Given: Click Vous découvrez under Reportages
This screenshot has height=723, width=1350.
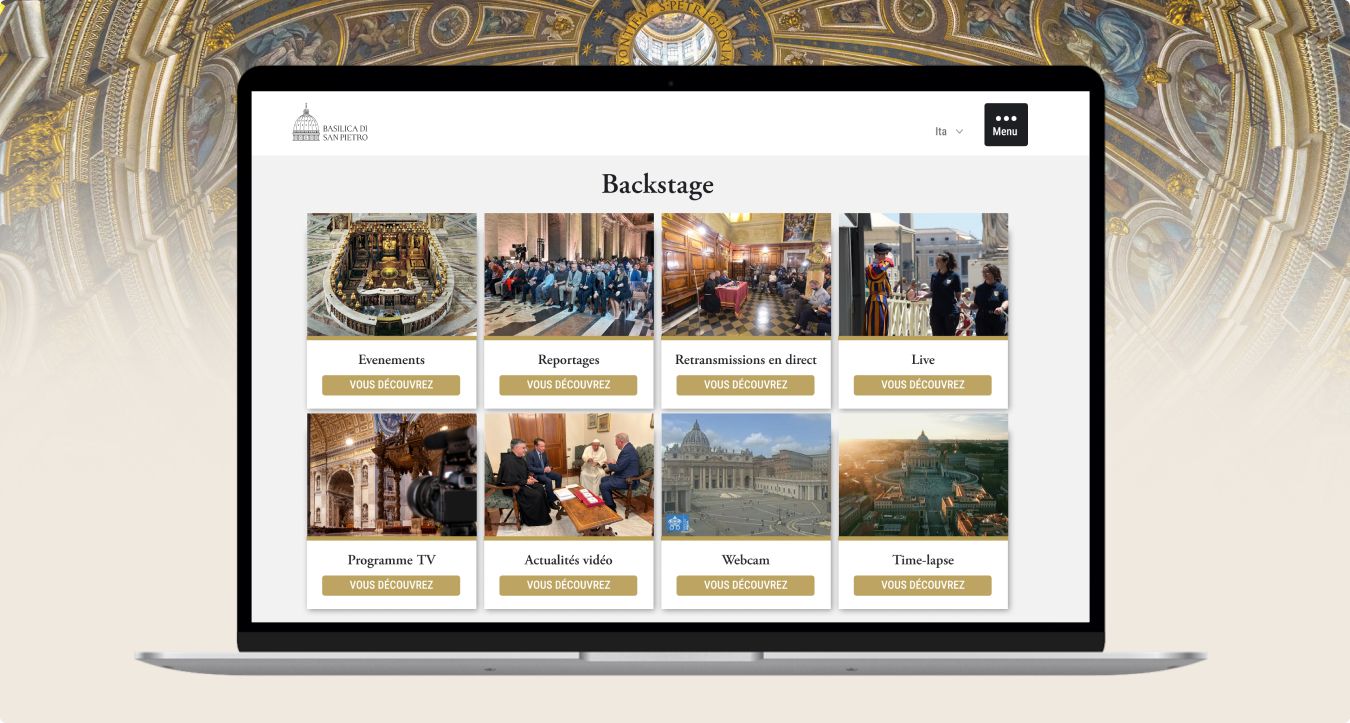Looking at the screenshot, I should point(568,385).
